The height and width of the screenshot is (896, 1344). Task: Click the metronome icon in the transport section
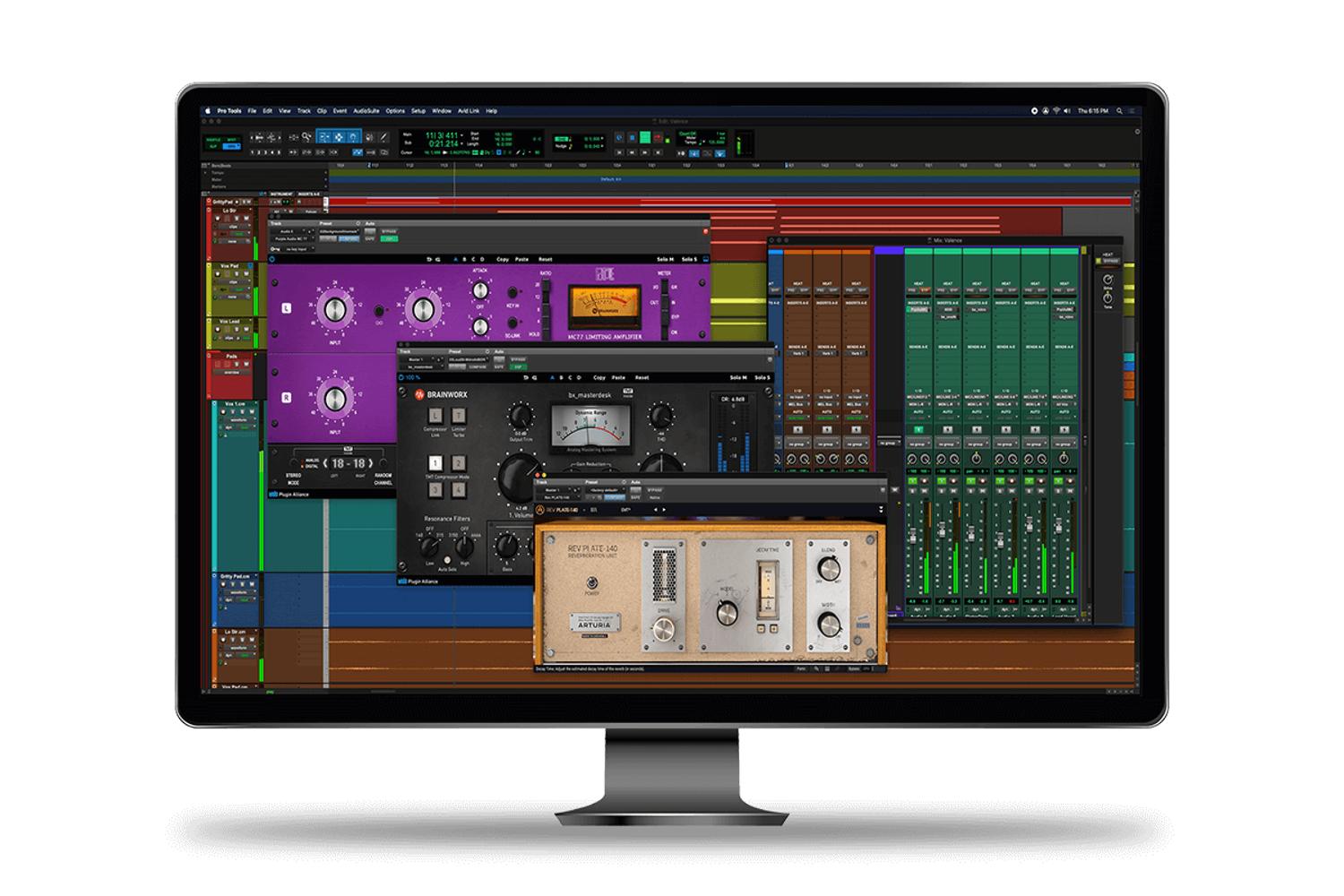[x=694, y=154]
